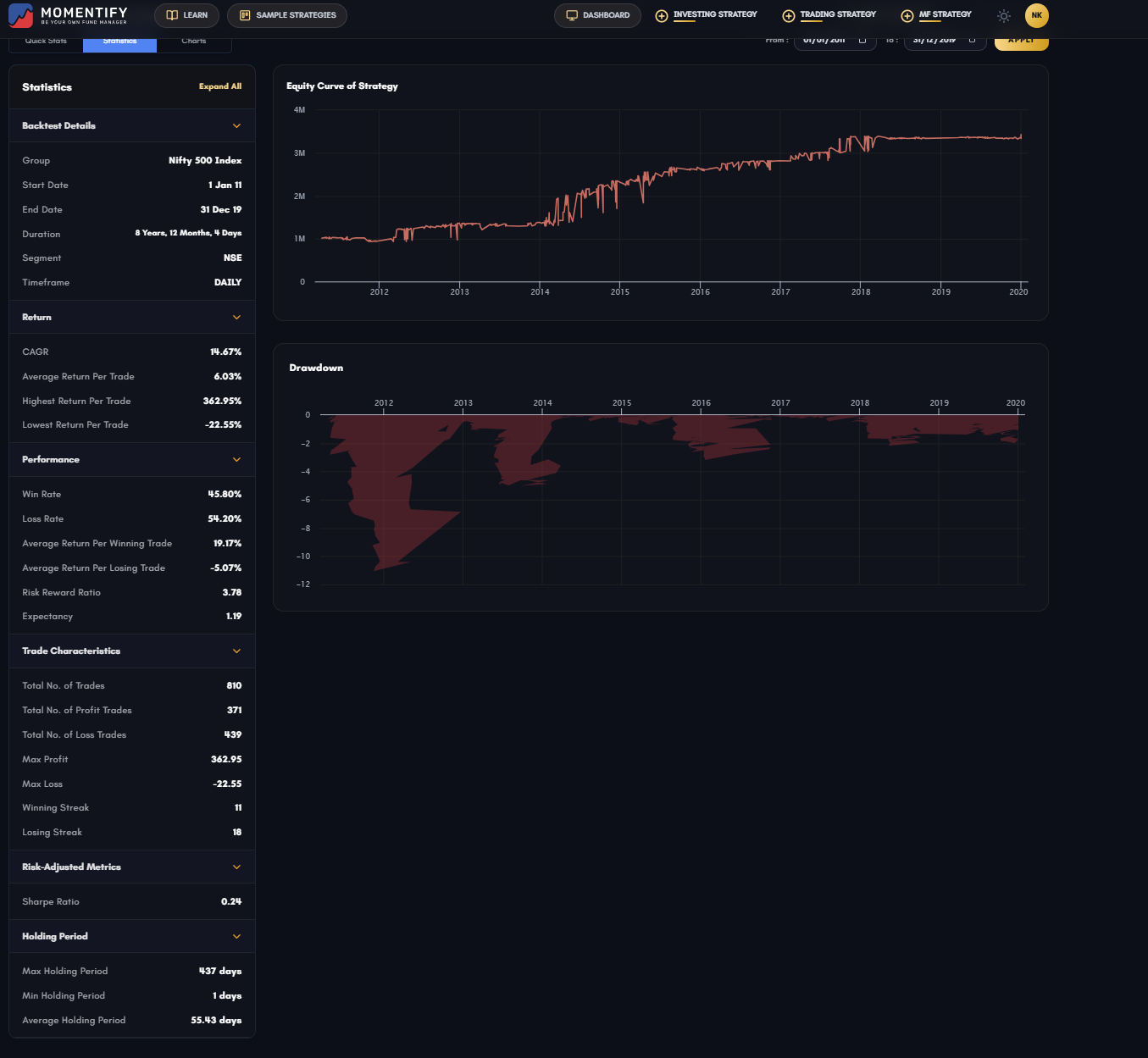Open Sample Strategies
This screenshot has height=1058, width=1148.
pos(287,15)
